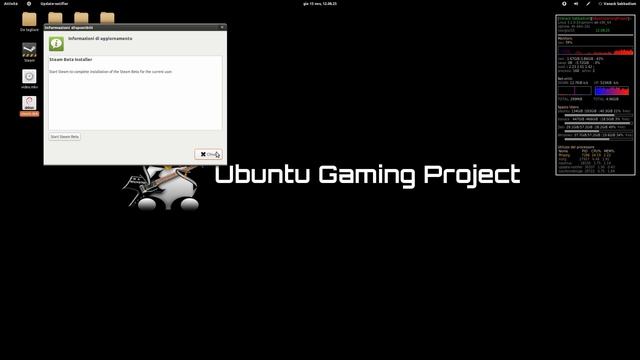Open the accessibility icon in top panel

click(x=564, y=4)
